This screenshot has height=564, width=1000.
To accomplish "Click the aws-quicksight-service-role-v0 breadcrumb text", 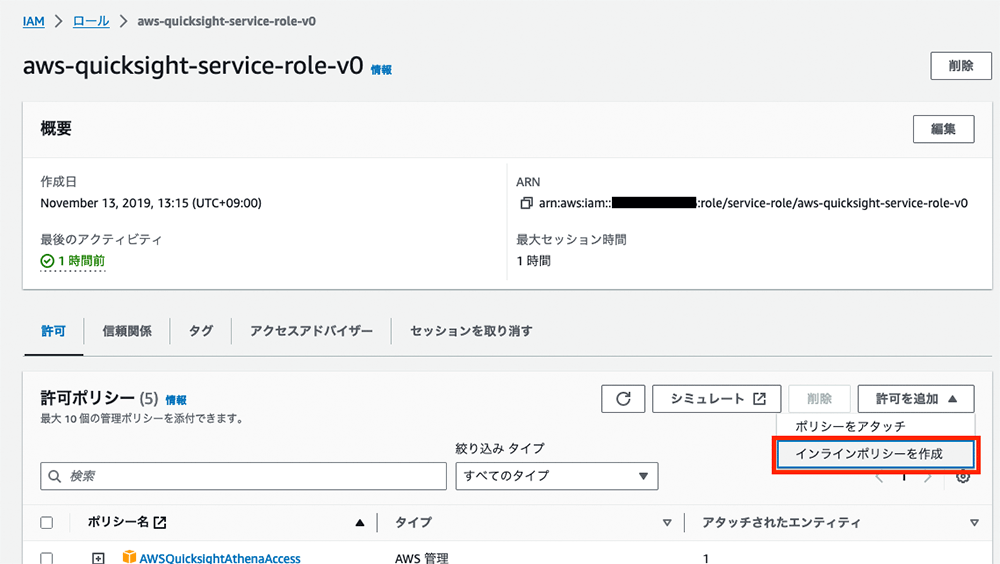I will [x=226, y=21].
